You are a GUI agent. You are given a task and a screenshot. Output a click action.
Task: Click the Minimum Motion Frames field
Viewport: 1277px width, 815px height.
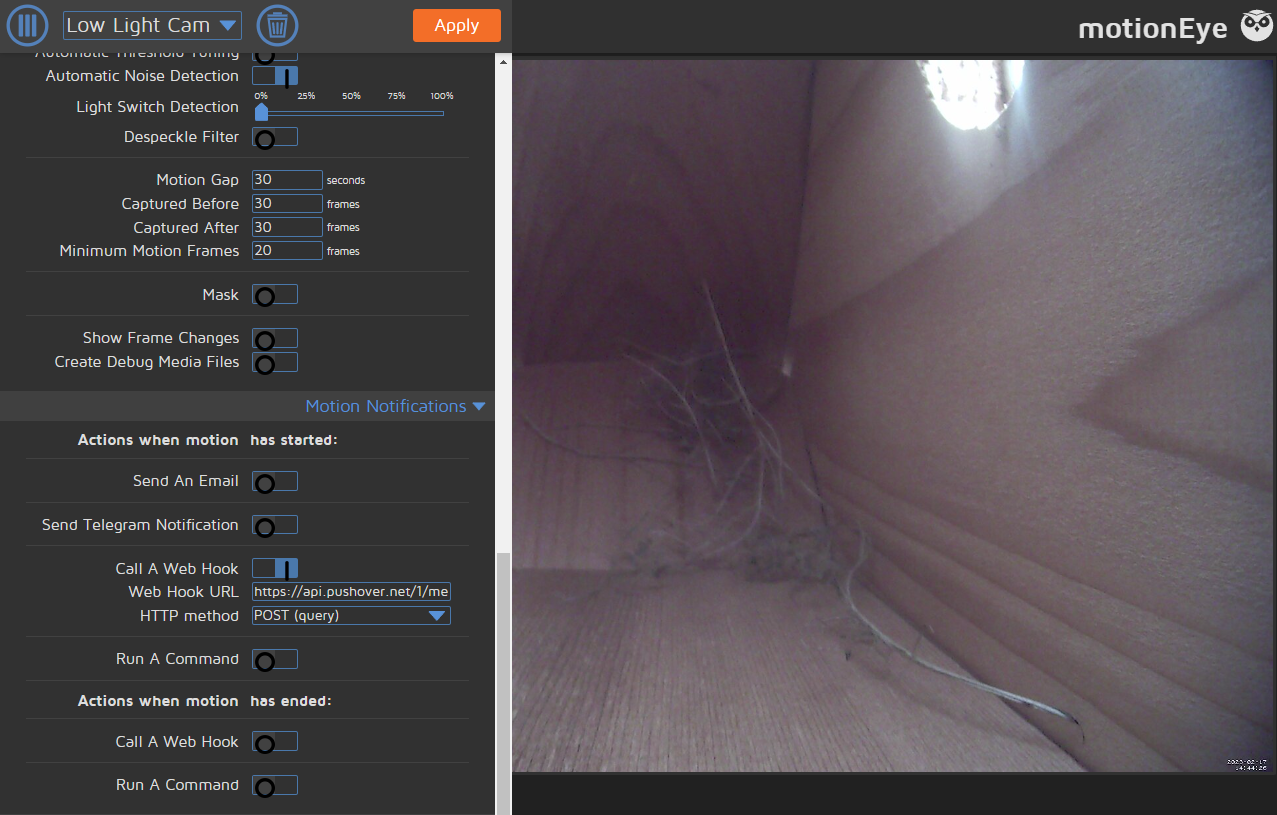pos(287,251)
